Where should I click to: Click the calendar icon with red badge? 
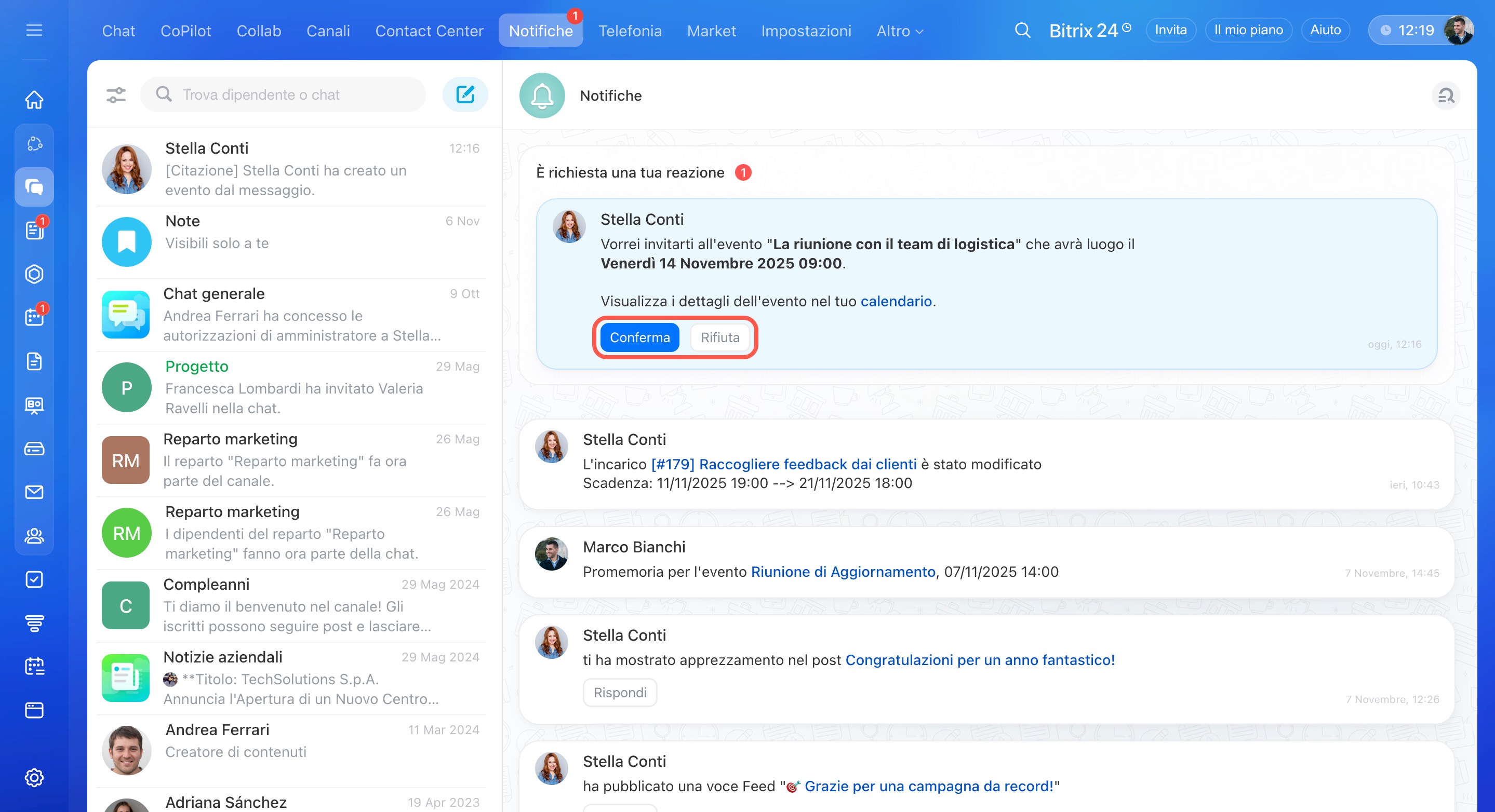pos(34,317)
